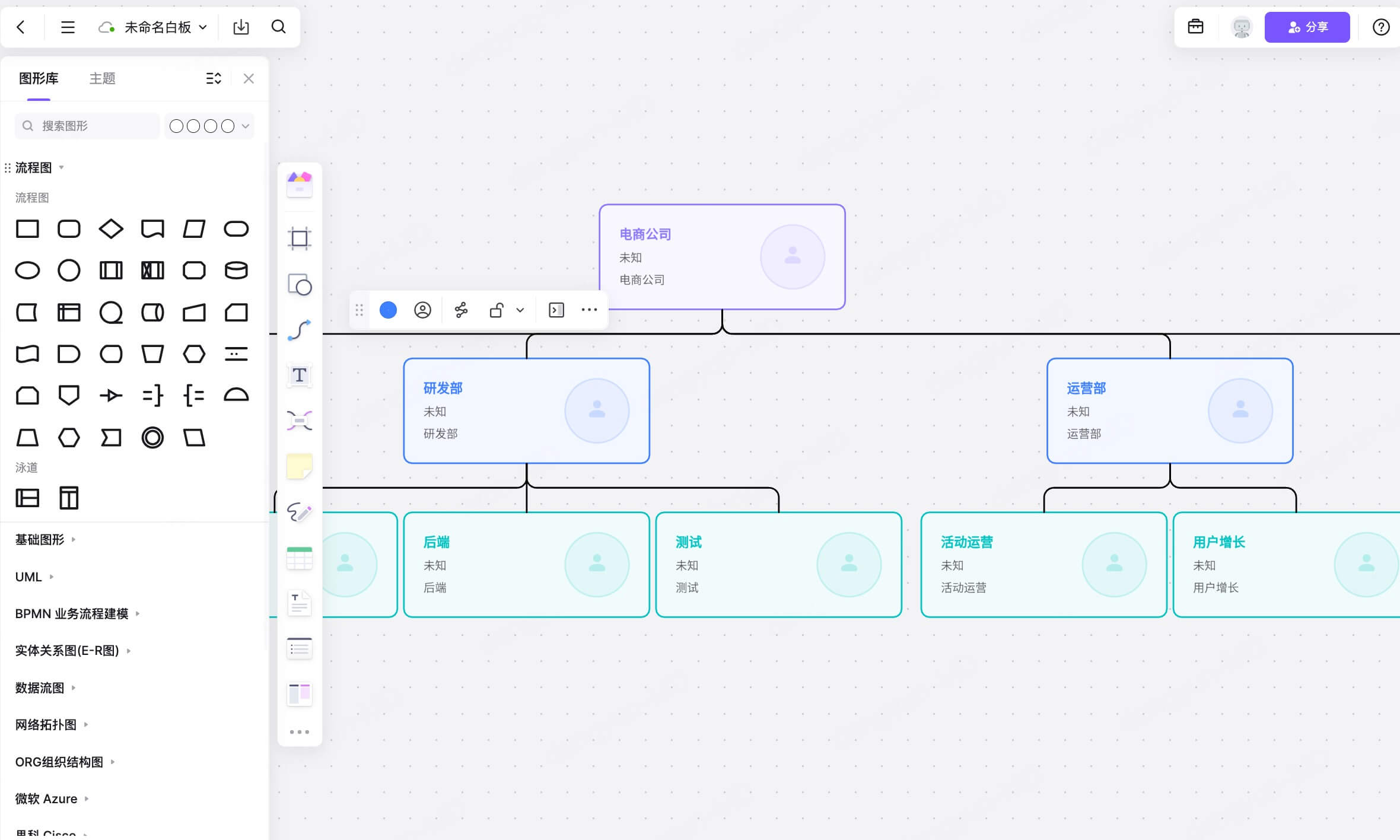The height and width of the screenshot is (840, 1400).
Task: Expand the 基础图形 category
Action: 40,539
